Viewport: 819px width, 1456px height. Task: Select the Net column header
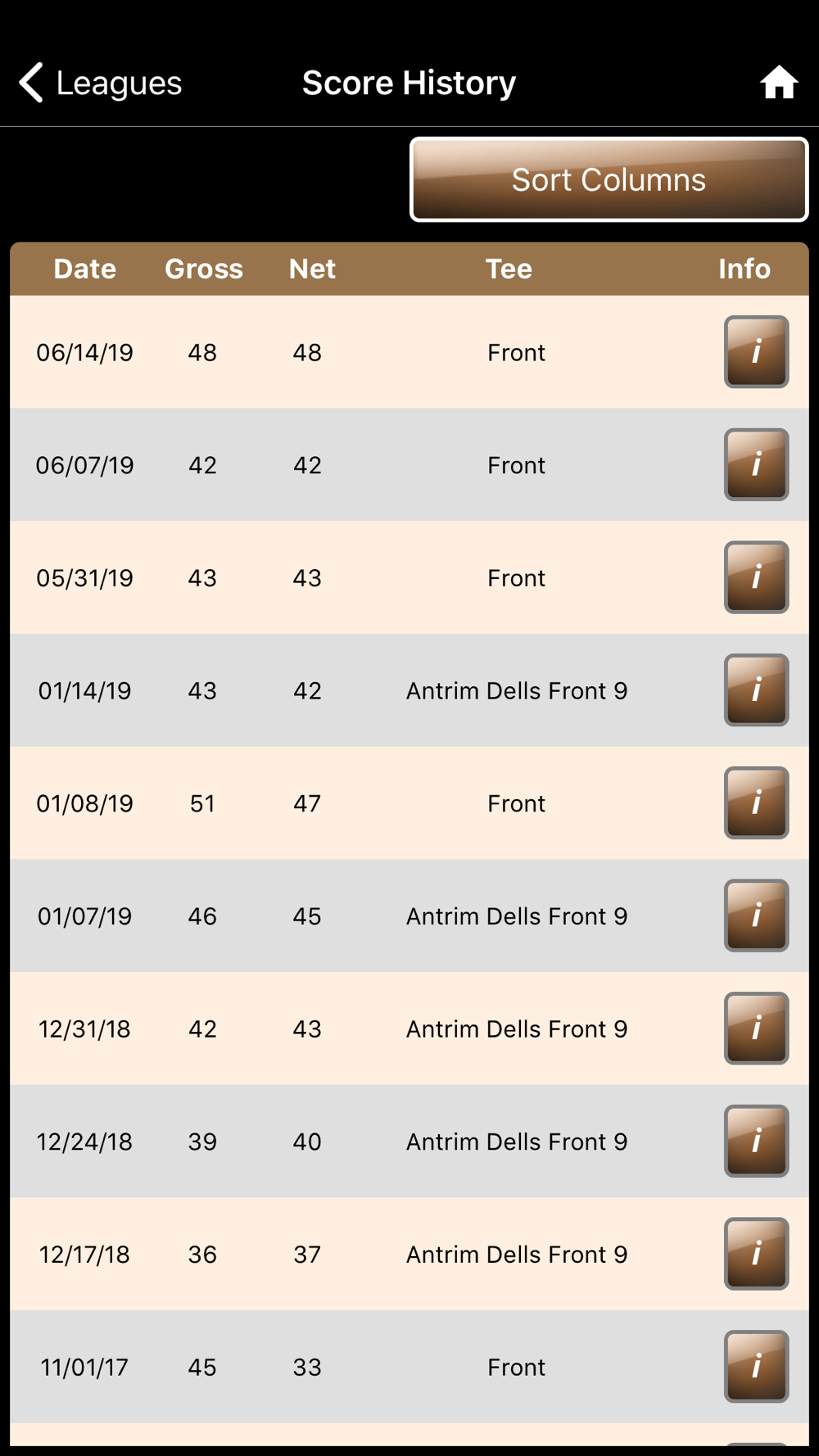[x=312, y=269]
